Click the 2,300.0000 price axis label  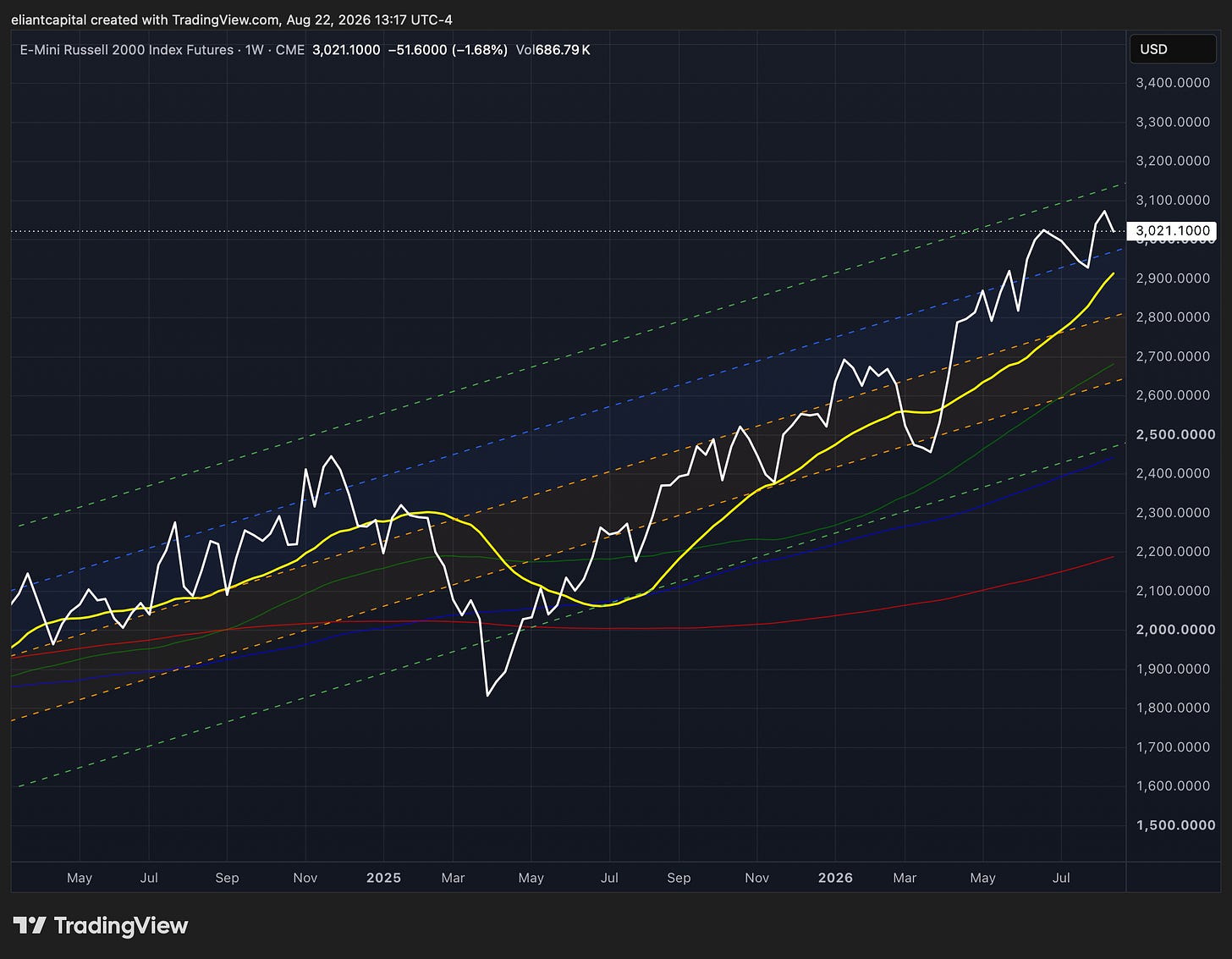pos(1173,513)
